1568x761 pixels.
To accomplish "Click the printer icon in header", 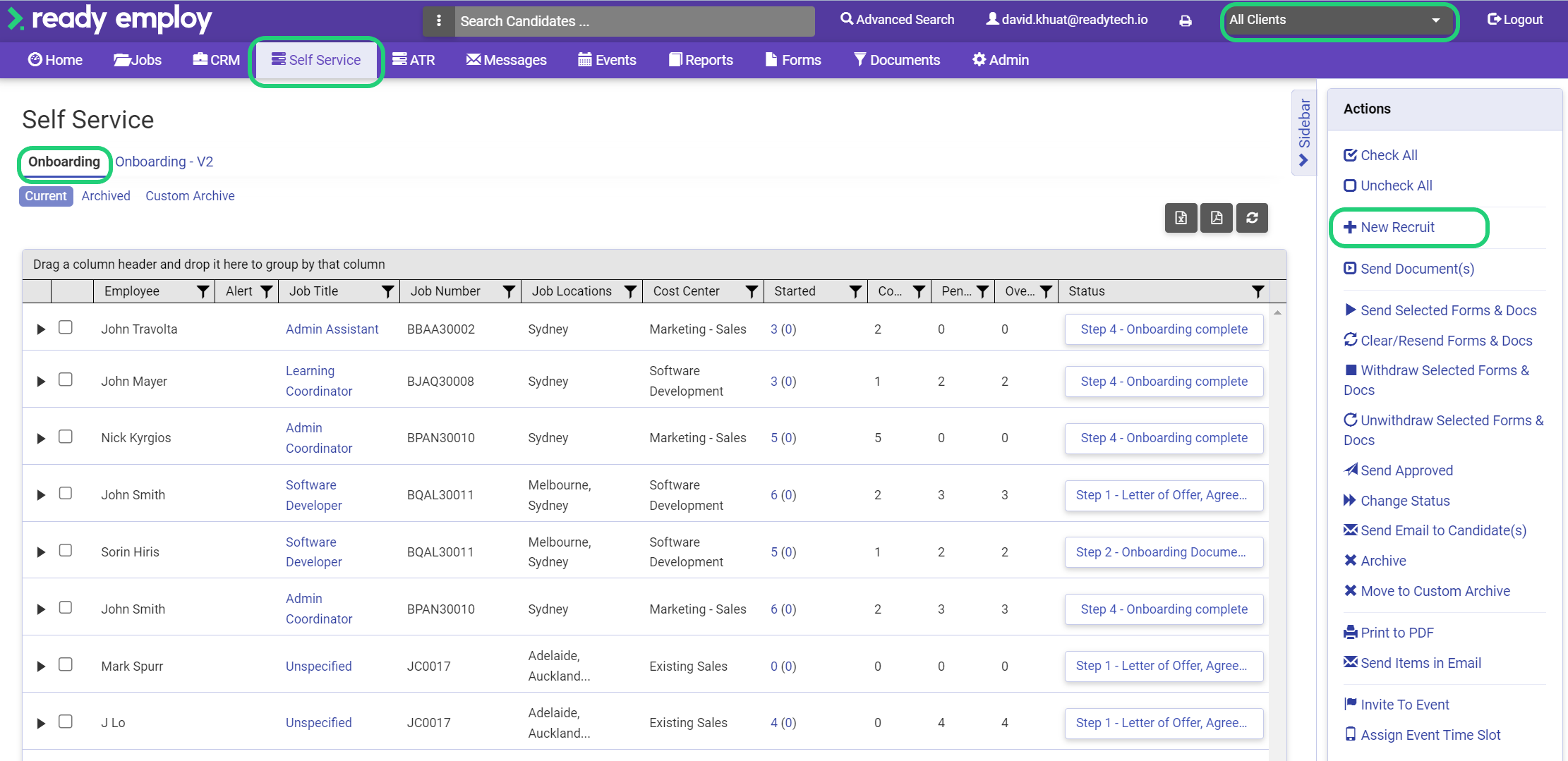I will pos(1186,20).
